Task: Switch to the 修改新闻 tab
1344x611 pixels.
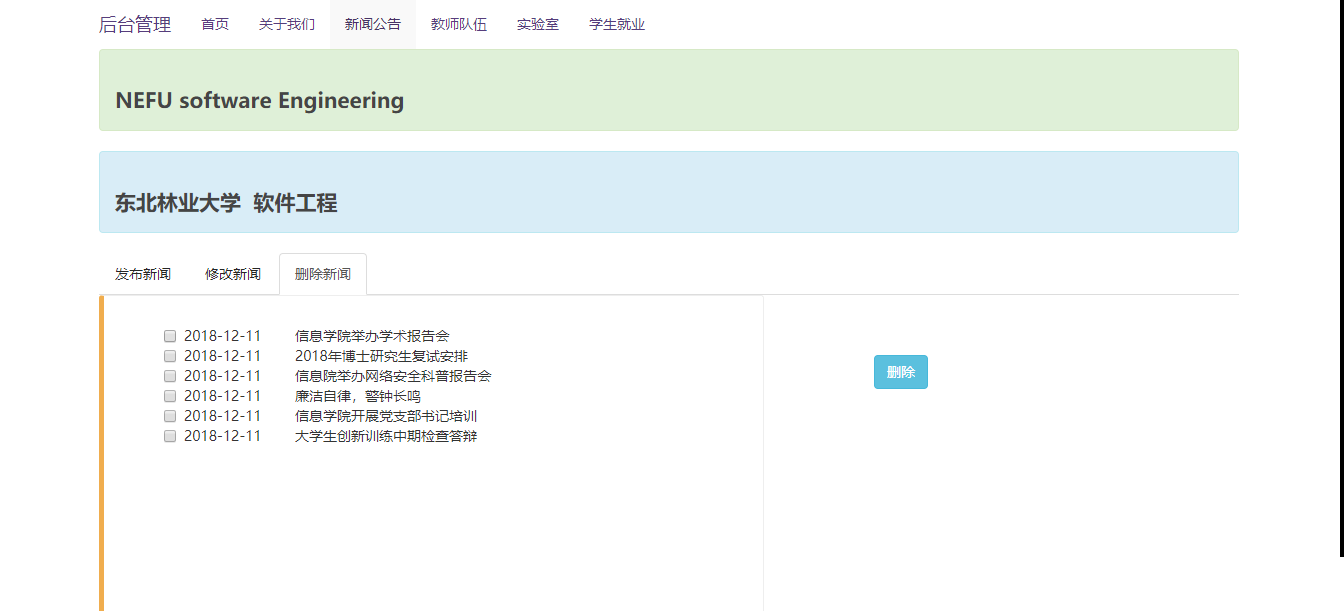Action: click(x=233, y=274)
